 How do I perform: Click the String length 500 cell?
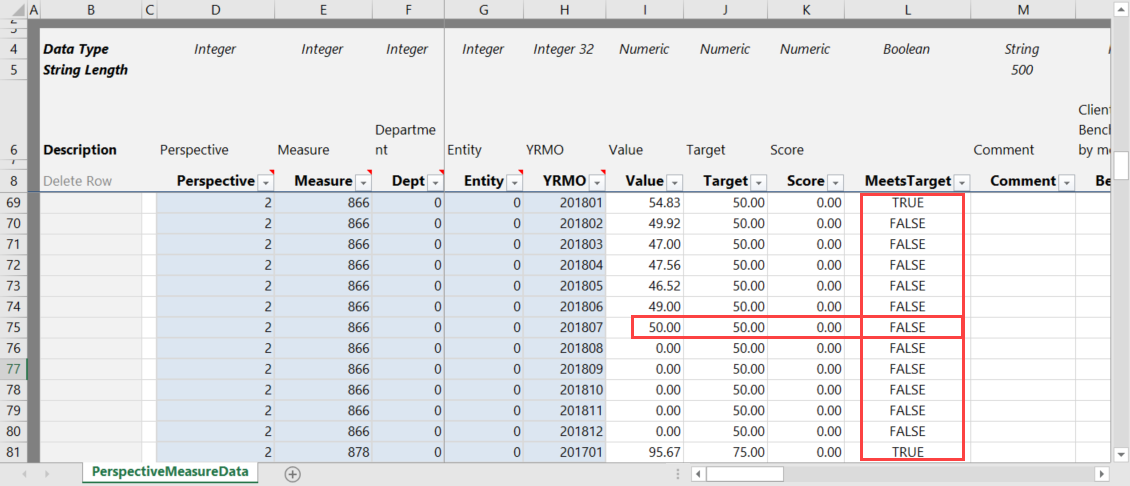(x=1022, y=71)
